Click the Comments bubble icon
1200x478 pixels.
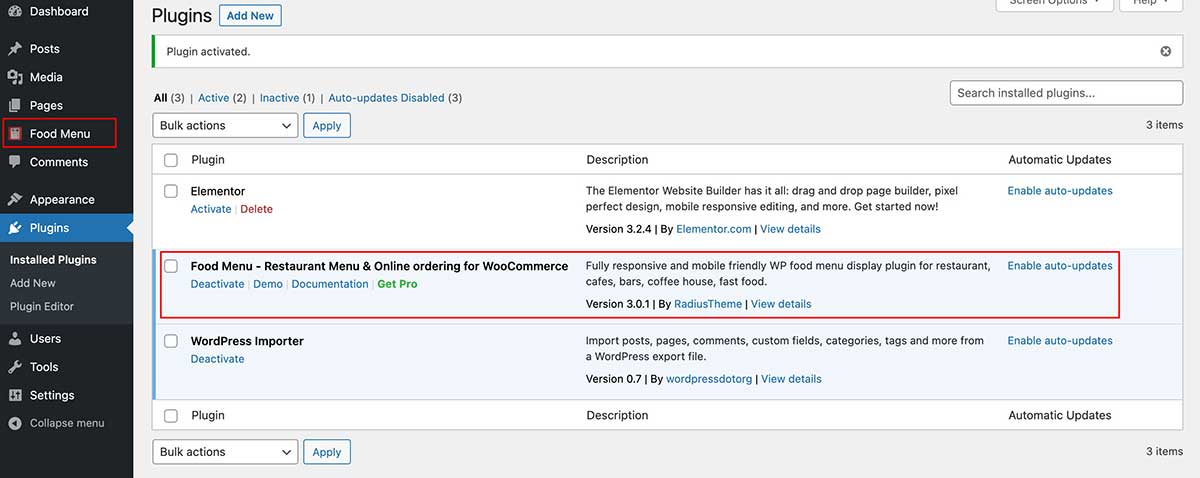(15, 162)
